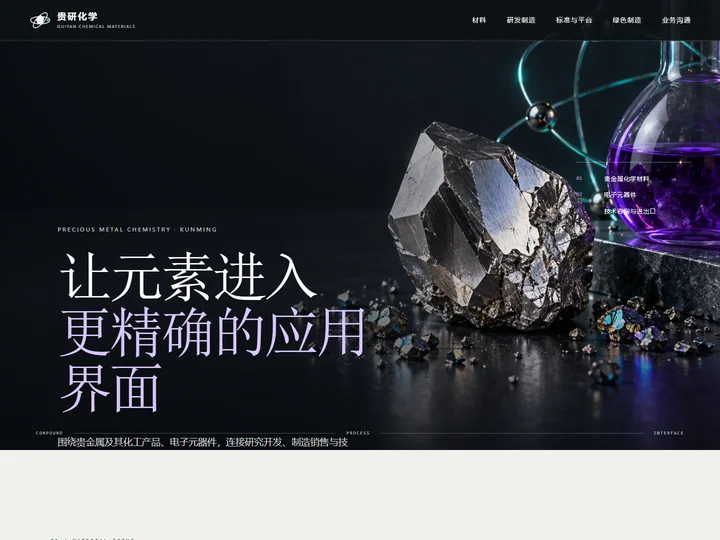Click the PROCESS label on the timeline

[x=358, y=433]
